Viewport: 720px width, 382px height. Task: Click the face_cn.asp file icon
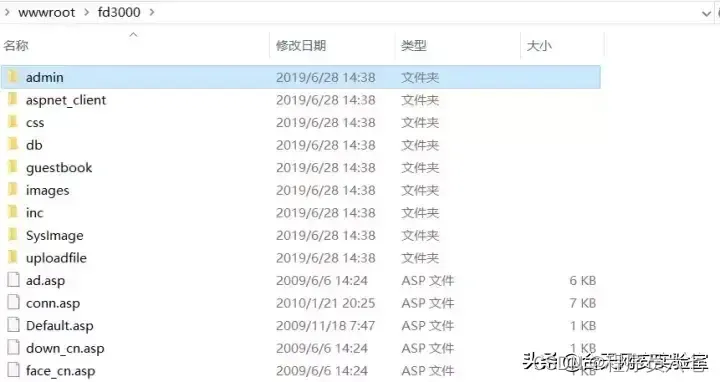[x=13, y=370]
